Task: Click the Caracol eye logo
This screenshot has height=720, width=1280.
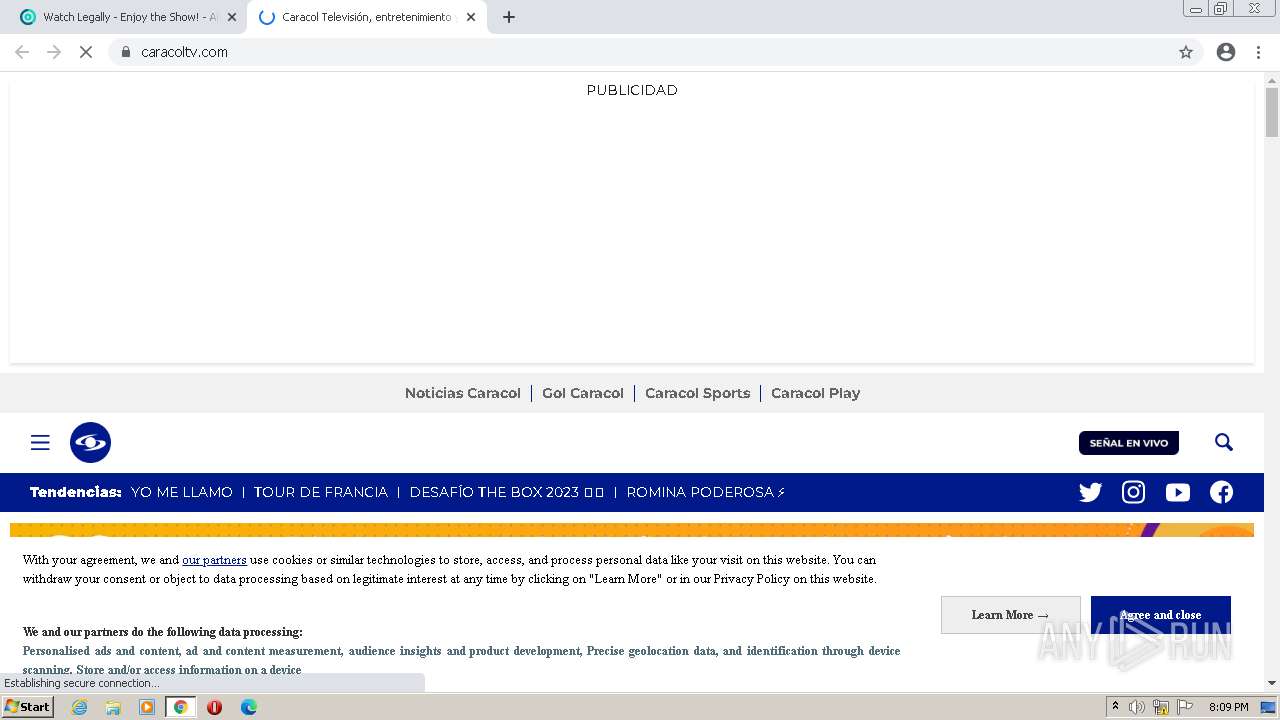Action: (x=90, y=442)
